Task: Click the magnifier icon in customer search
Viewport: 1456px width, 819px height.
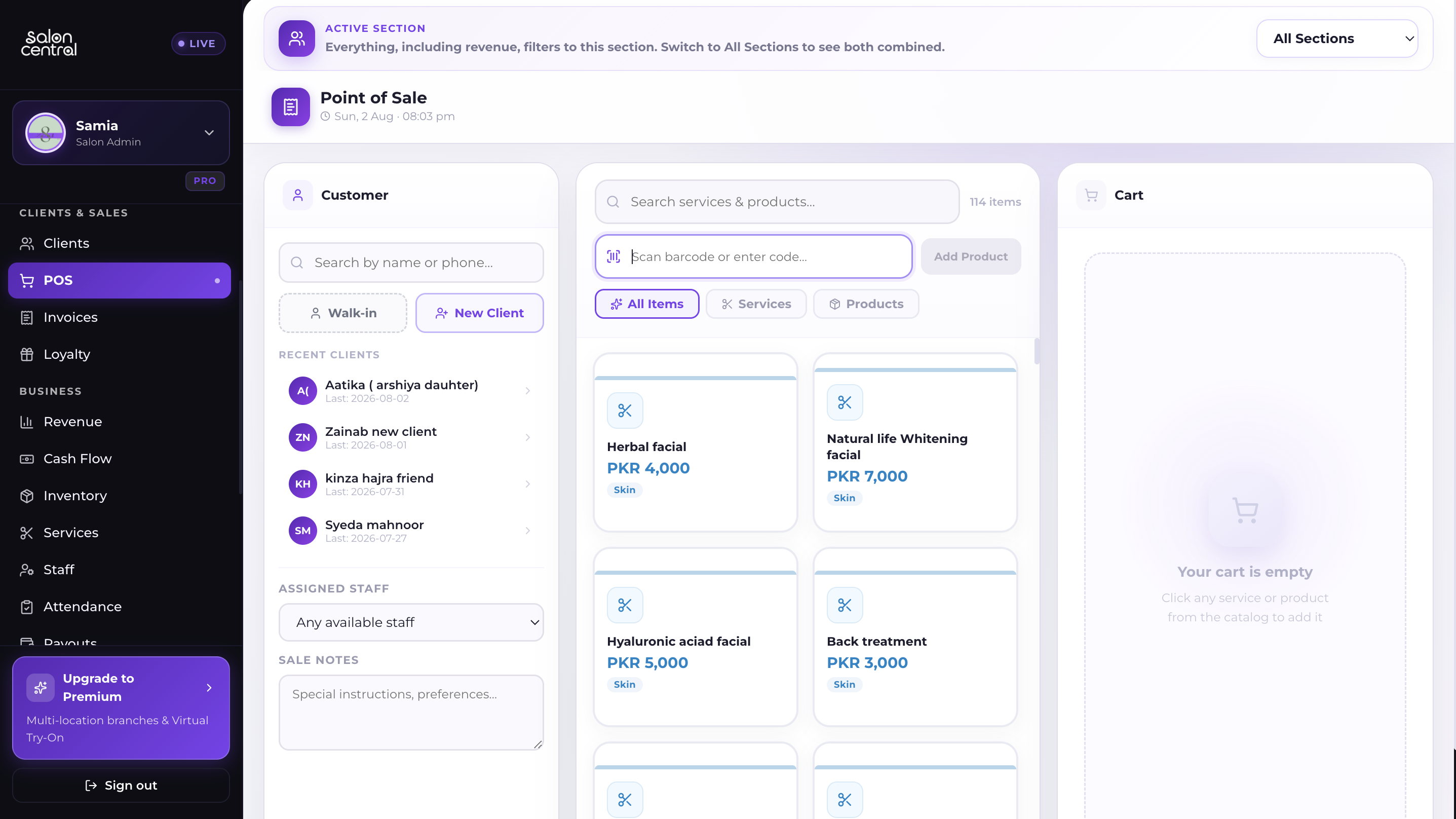Action: click(x=297, y=263)
